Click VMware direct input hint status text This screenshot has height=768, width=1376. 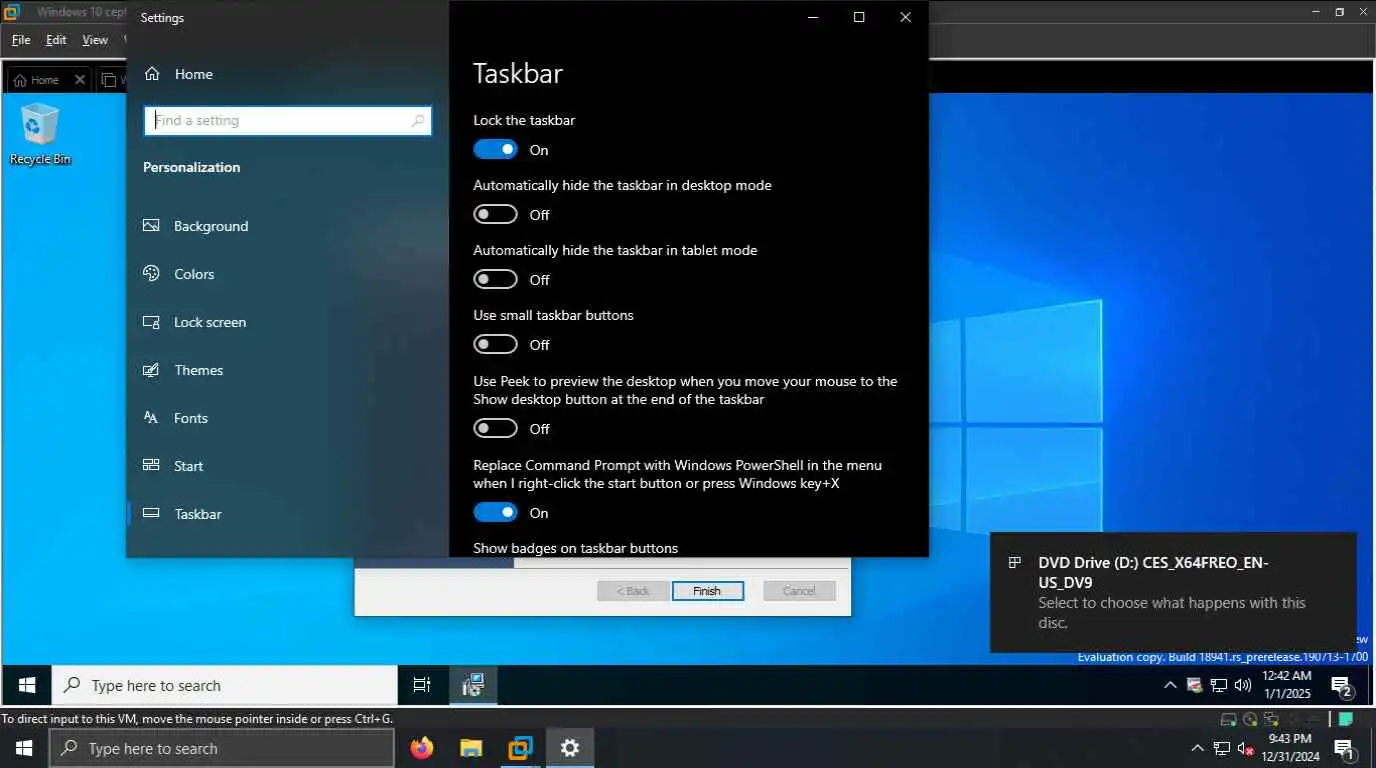[x=197, y=719]
